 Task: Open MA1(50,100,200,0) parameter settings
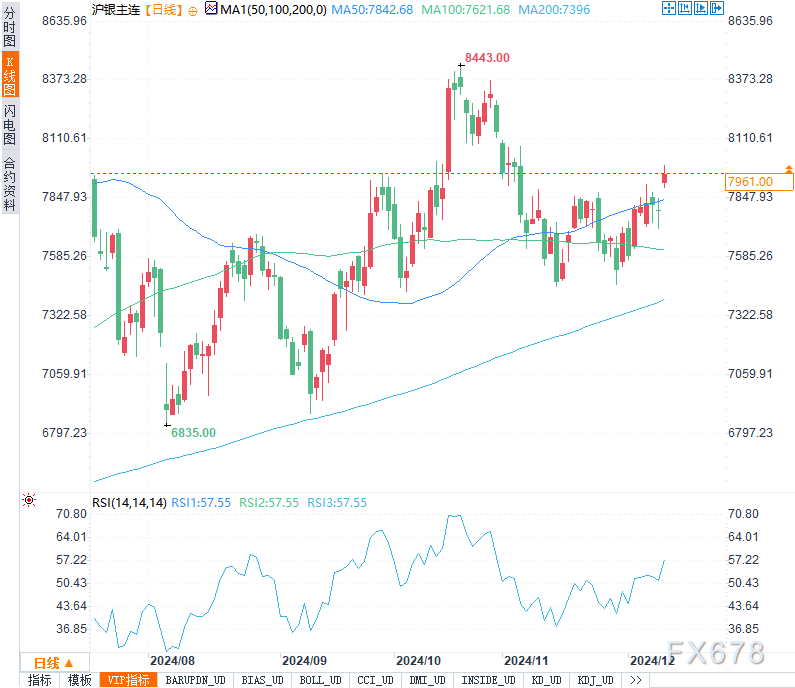(x=273, y=10)
